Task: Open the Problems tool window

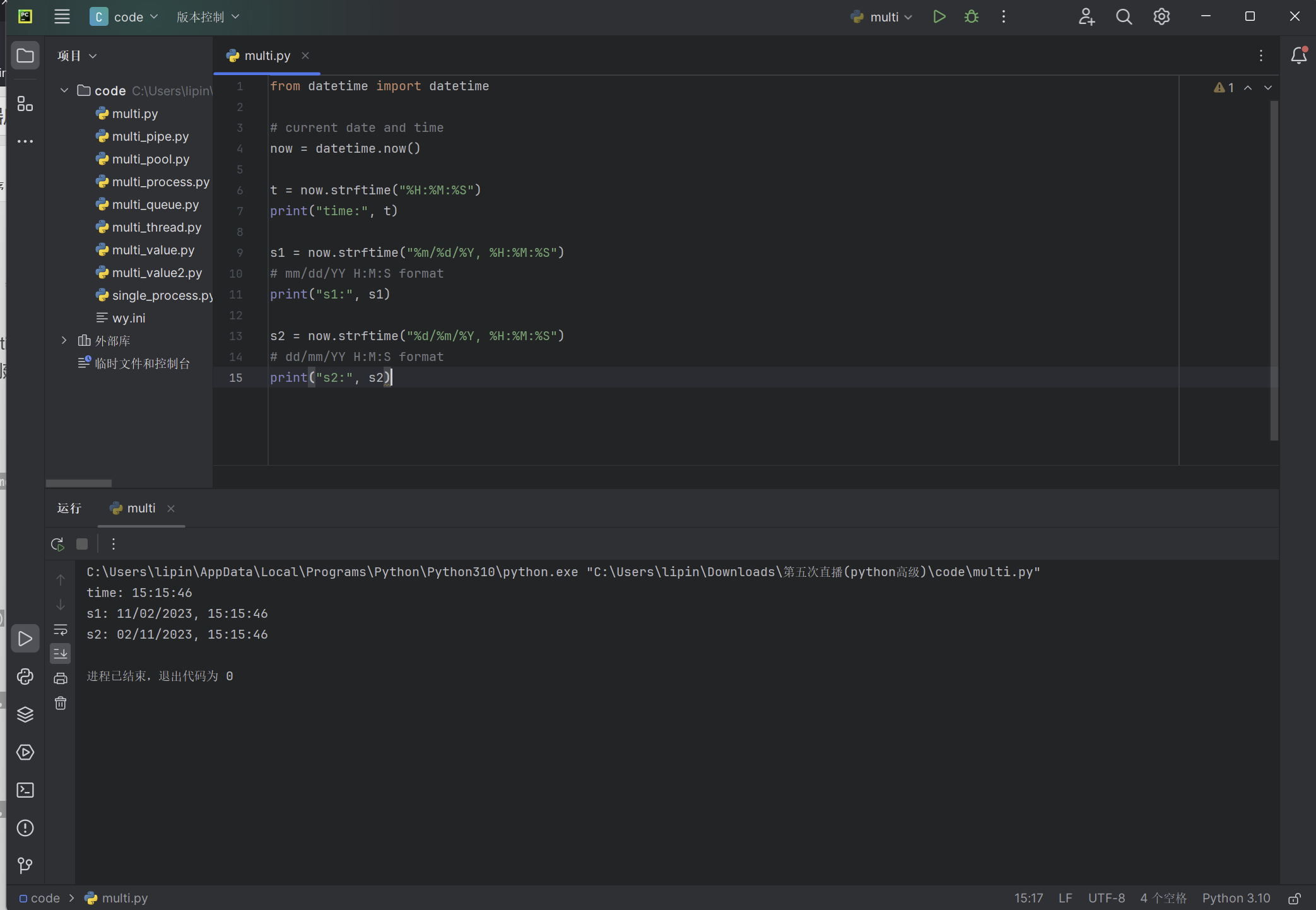Action: pyautogui.click(x=25, y=828)
